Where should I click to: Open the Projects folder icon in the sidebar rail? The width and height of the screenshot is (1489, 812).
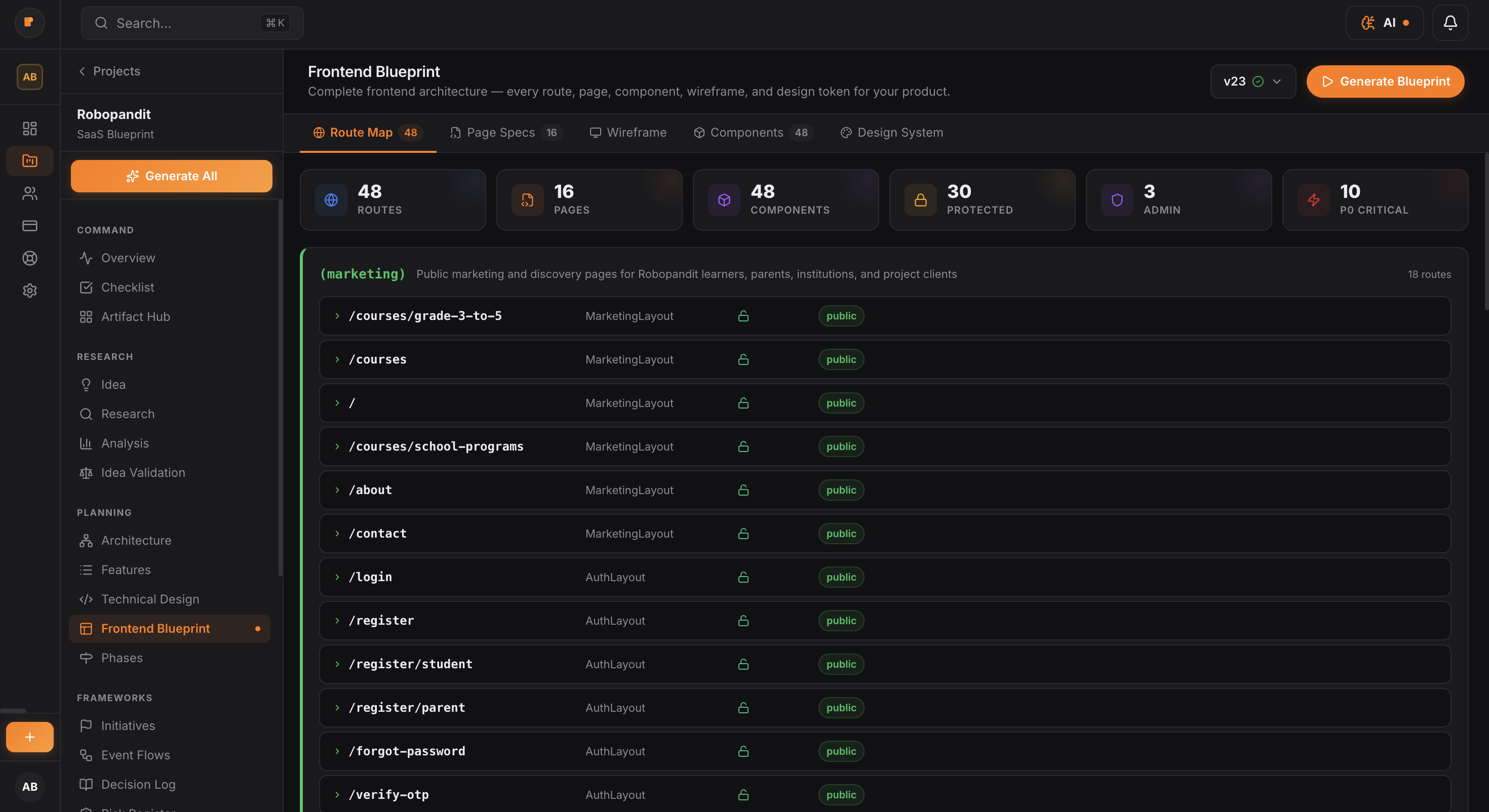(x=29, y=160)
